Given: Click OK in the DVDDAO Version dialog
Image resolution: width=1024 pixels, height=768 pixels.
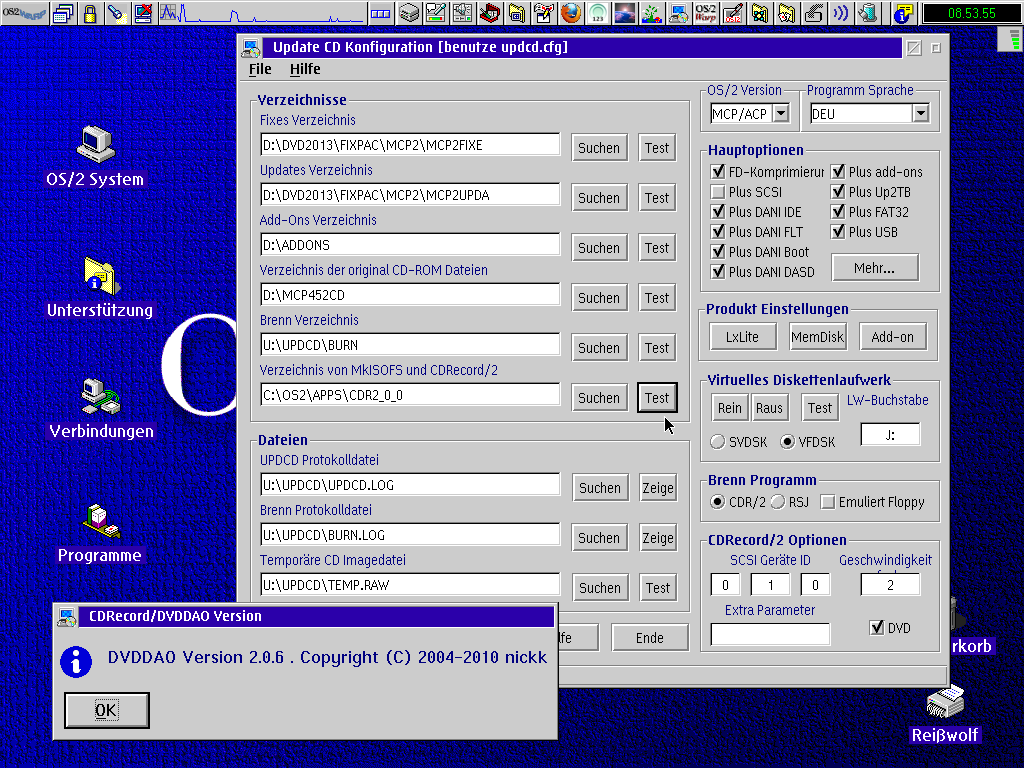Looking at the screenshot, I should tap(107, 711).
